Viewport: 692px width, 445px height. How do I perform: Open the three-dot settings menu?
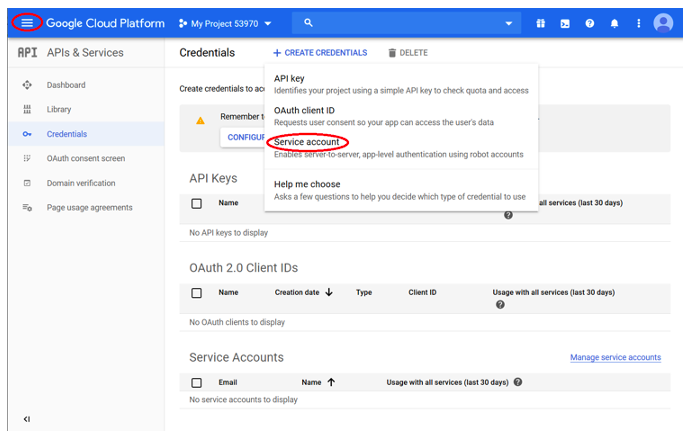pyautogui.click(x=639, y=23)
